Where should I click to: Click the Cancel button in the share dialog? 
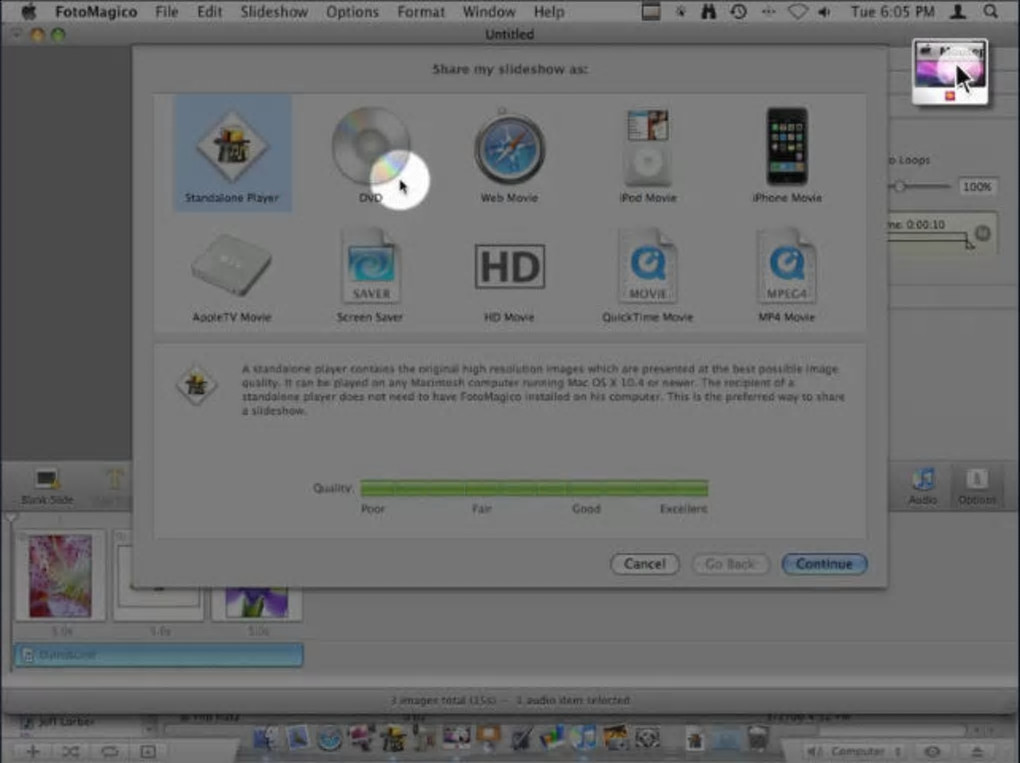(x=645, y=564)
